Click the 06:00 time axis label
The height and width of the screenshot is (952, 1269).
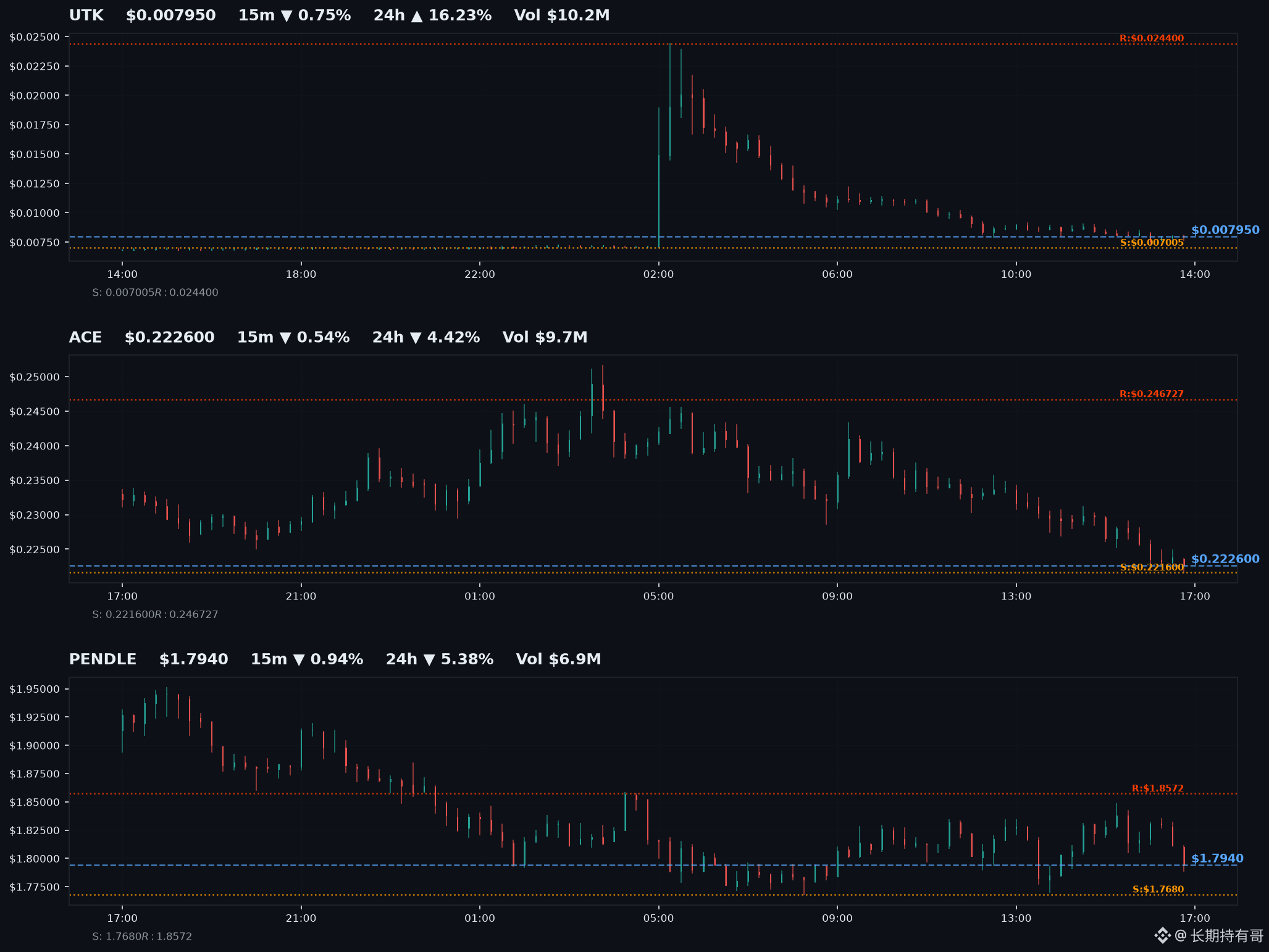[837, 275]
